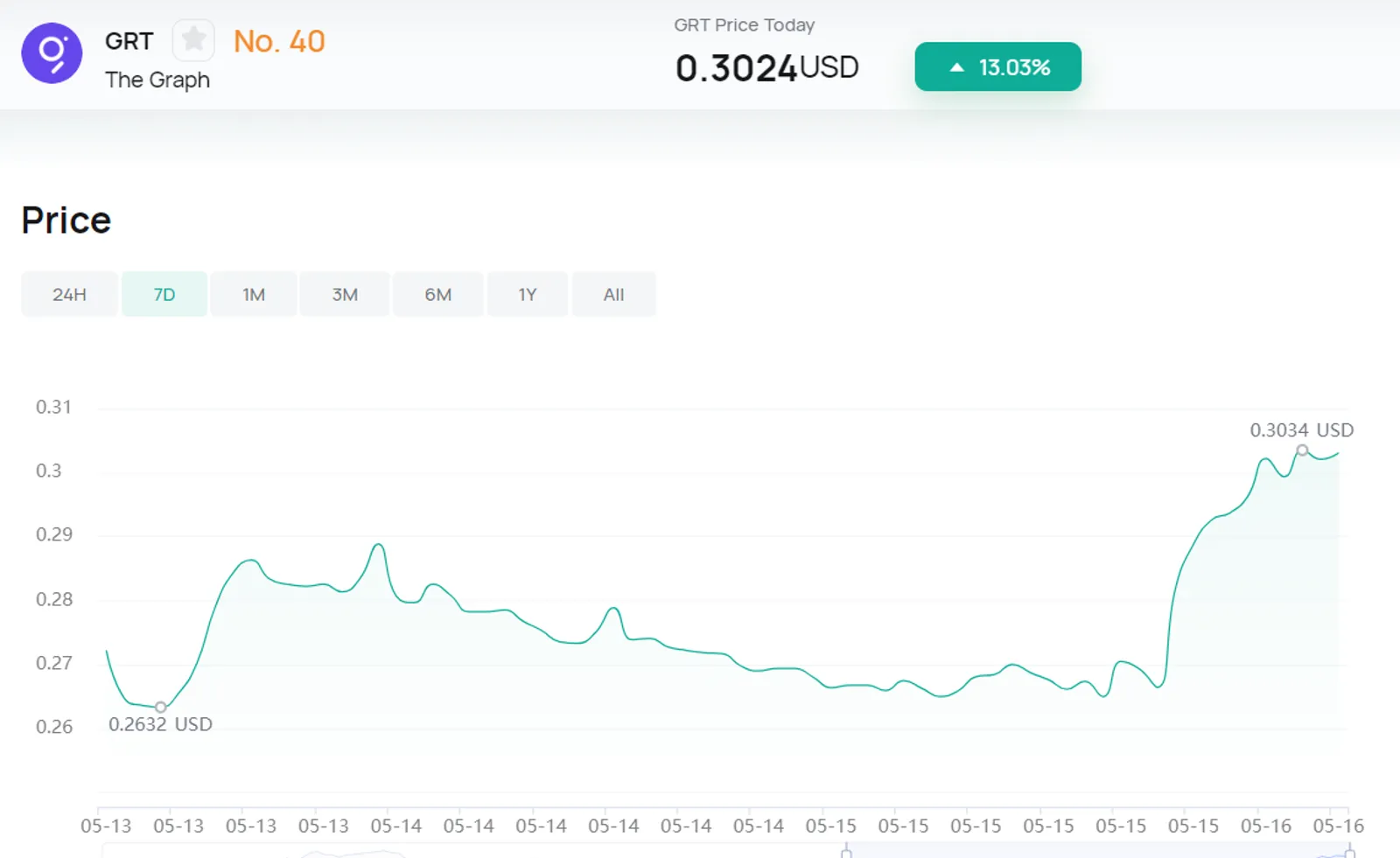Click the right range slider handle below chart

coord(1350,851)
